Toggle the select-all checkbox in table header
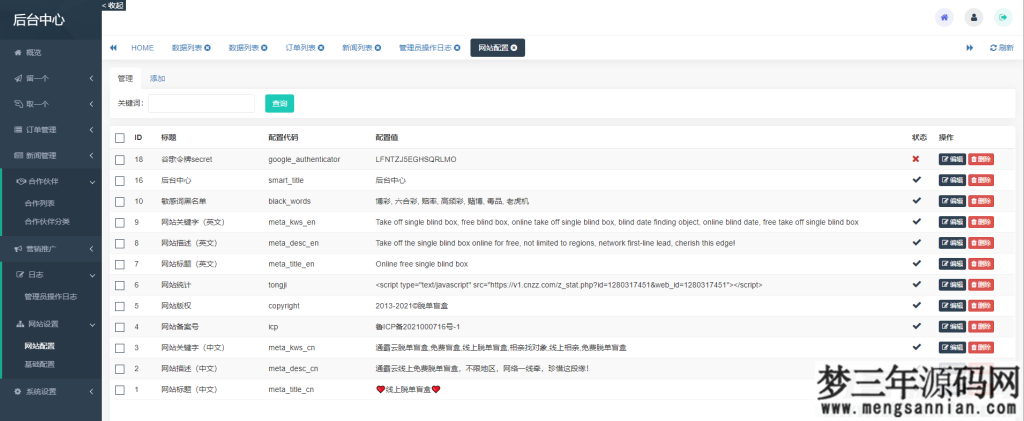 click(120, 138)
